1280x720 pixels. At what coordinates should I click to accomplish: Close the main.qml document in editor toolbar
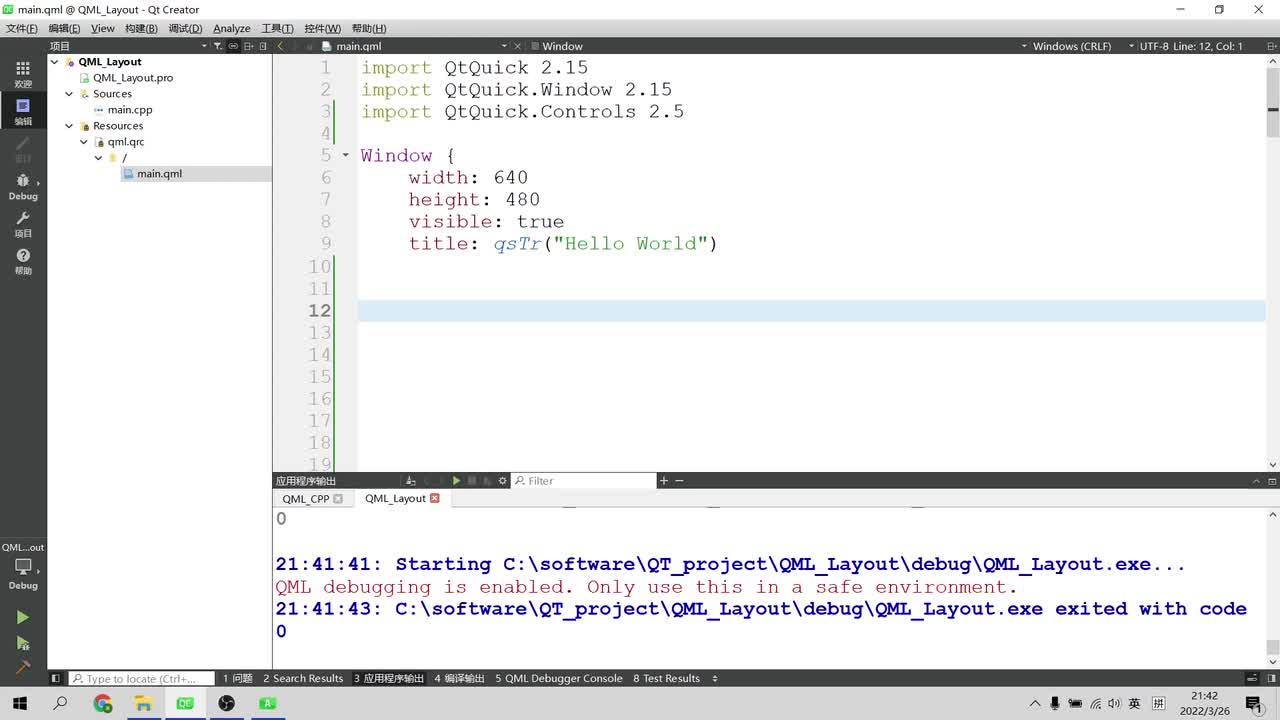pyautogui.click(x=518, y=46)
